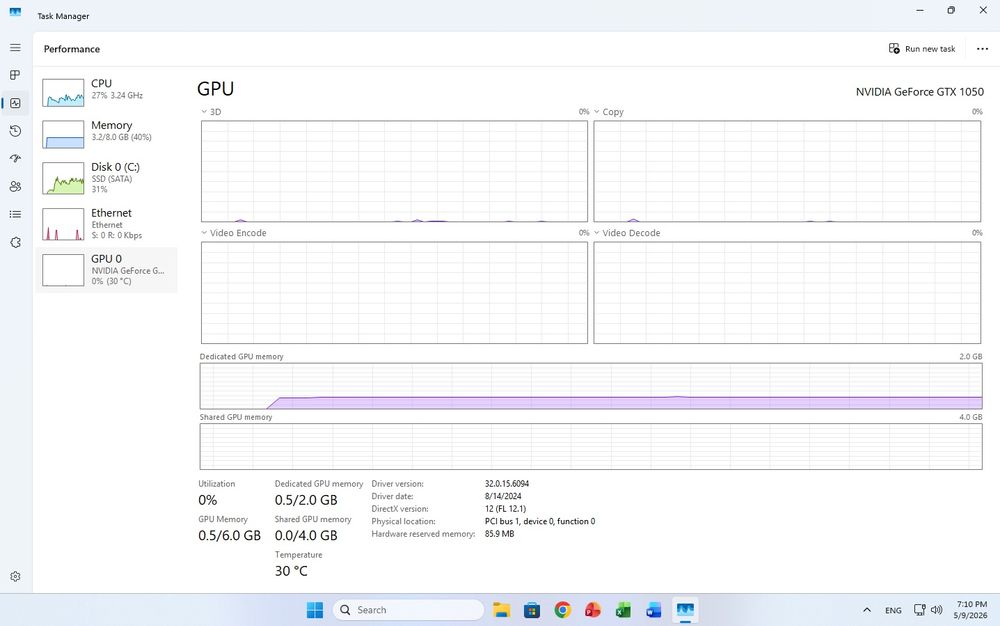Open the Video Decode engine dropdown
The height and width of the screenshot is (626, 1000).
(x=627, y=233)
